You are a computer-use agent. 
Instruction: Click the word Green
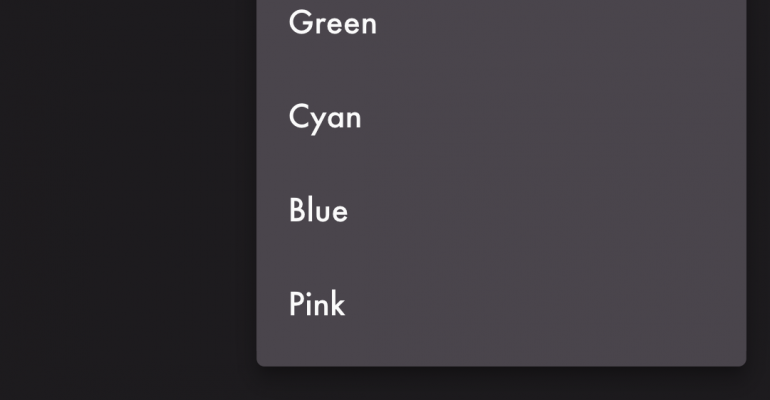click(x=332, y=23)
